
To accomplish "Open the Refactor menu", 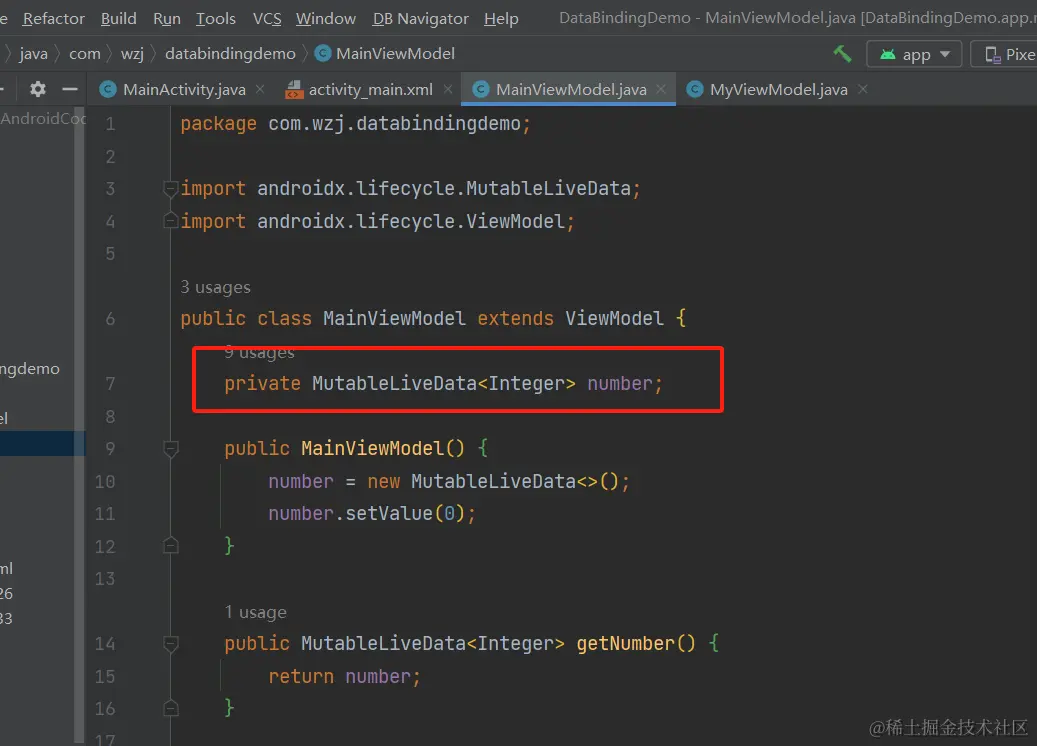I will 54,19.
